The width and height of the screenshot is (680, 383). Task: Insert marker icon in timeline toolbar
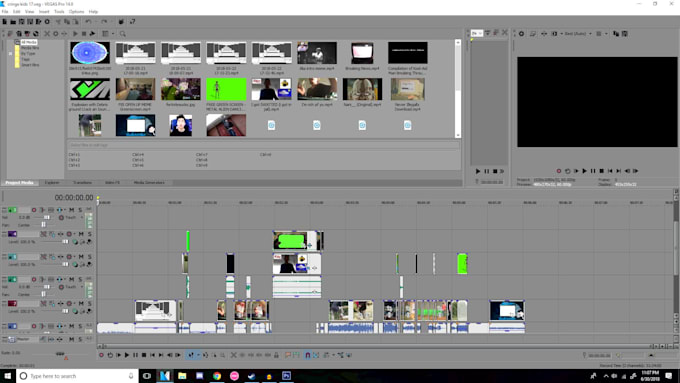tap(288, 355)
